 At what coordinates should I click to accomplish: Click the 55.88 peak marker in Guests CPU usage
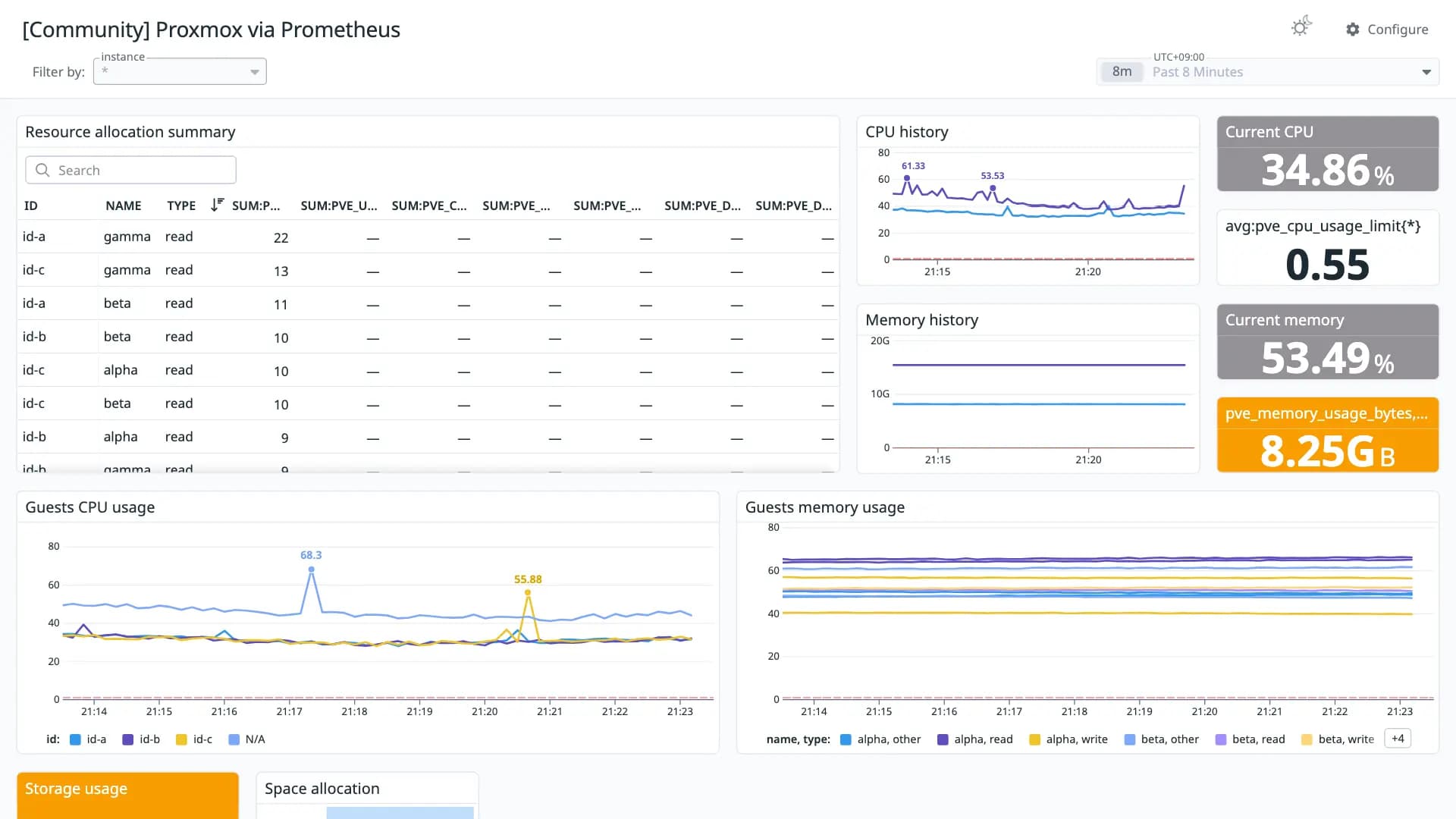pos(528,592)
